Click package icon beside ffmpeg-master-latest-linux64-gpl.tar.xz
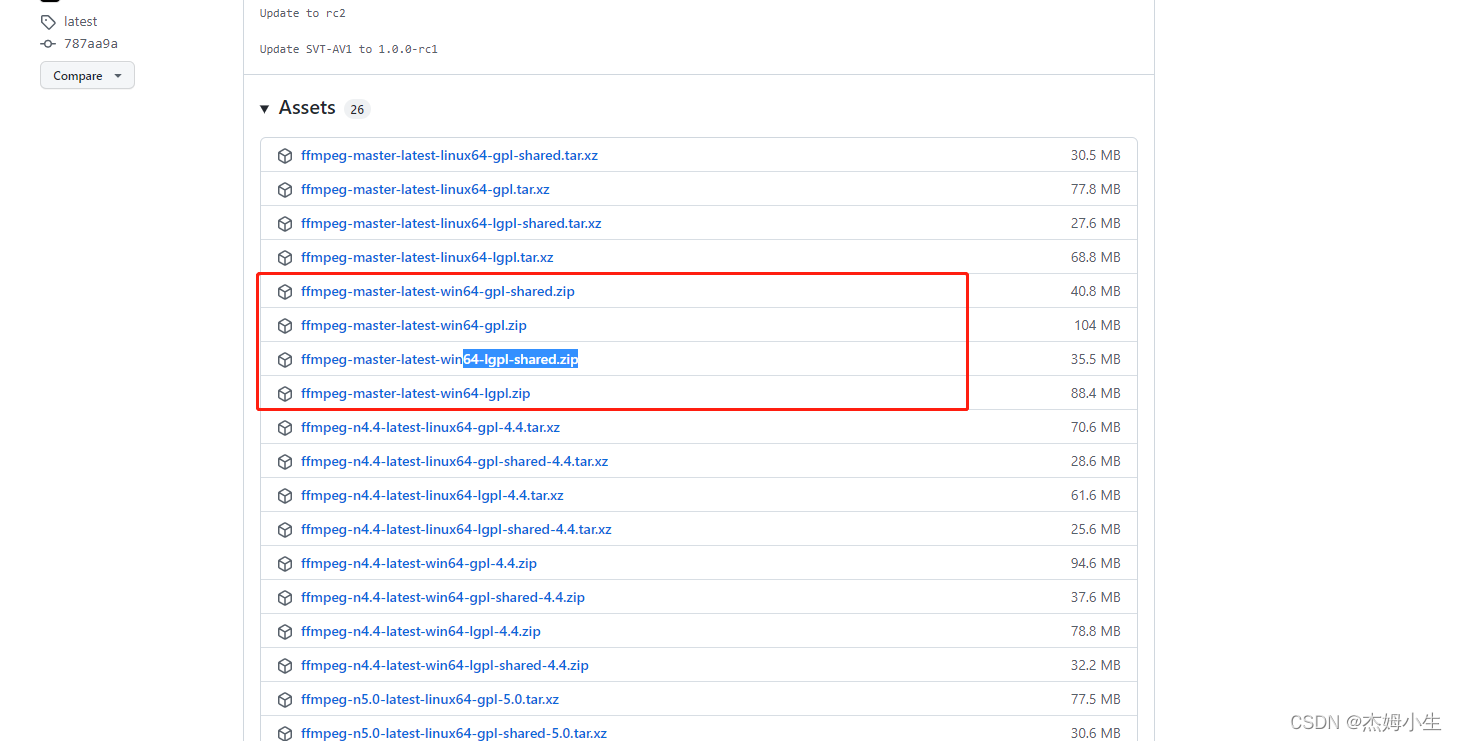This screenshot has height=741, width=1457. click(x=285, y=190)
